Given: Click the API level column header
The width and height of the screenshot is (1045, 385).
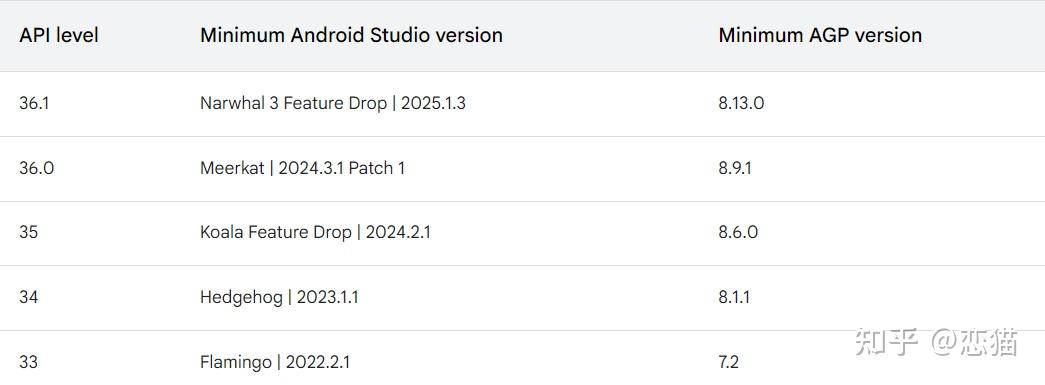Looking at the screenshot, I should click(x=59, y=35).
